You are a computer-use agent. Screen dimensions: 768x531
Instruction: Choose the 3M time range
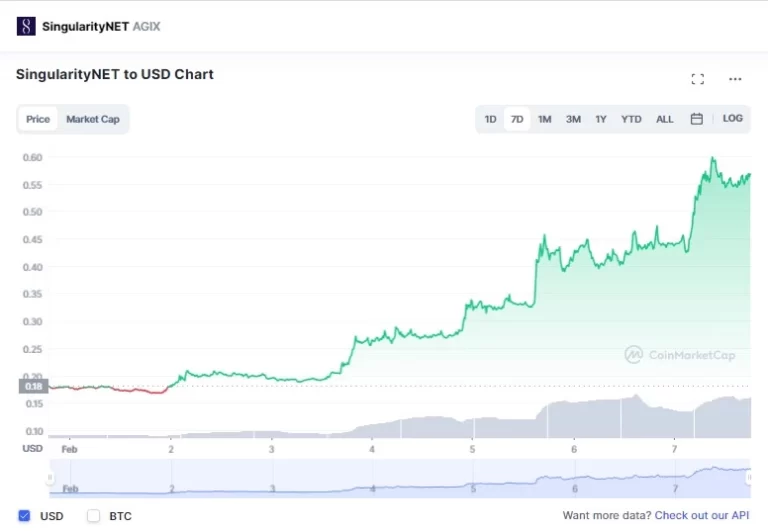(x=573, y=119)
